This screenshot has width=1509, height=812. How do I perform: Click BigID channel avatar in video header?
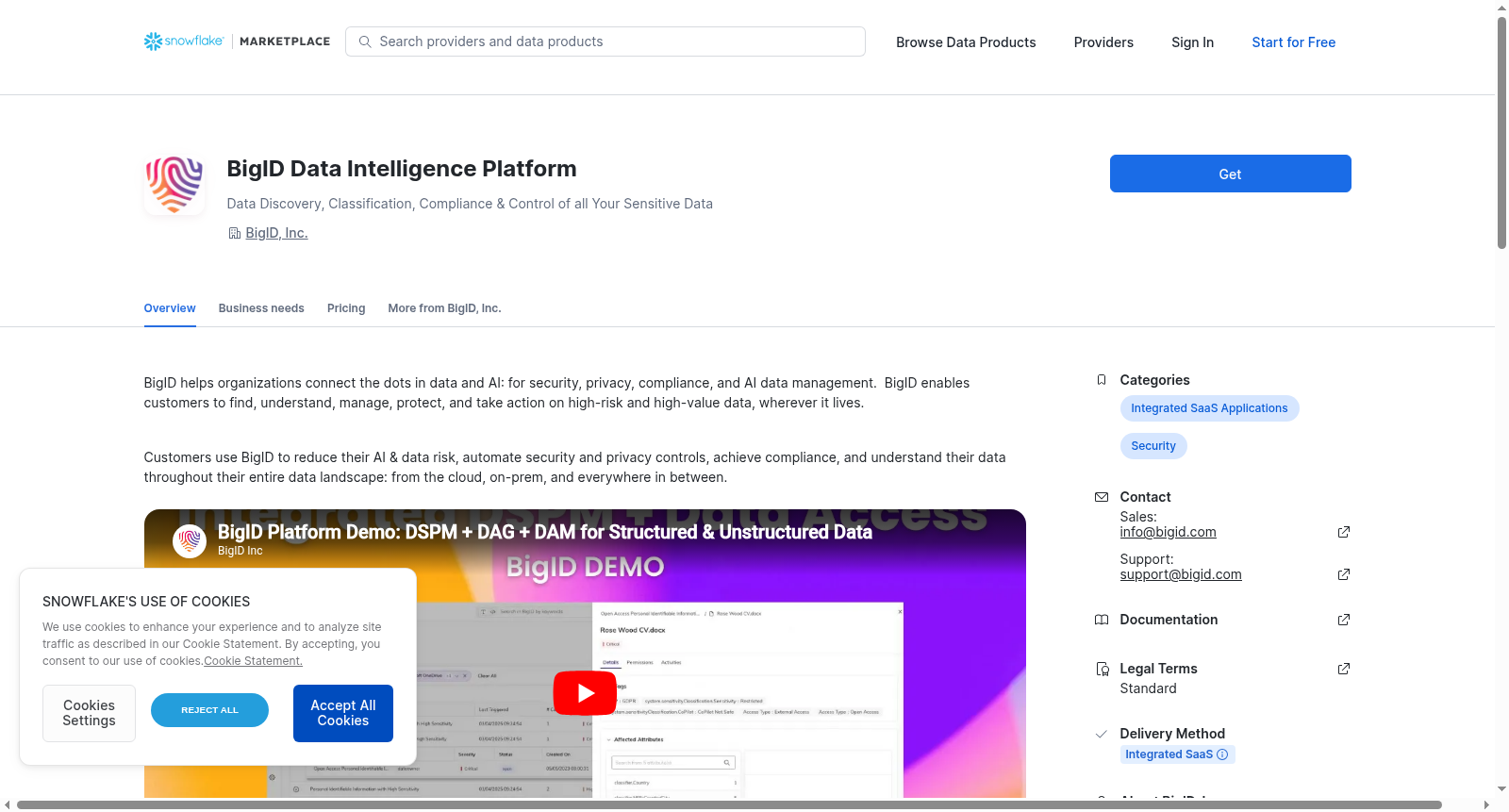(190, 540)
